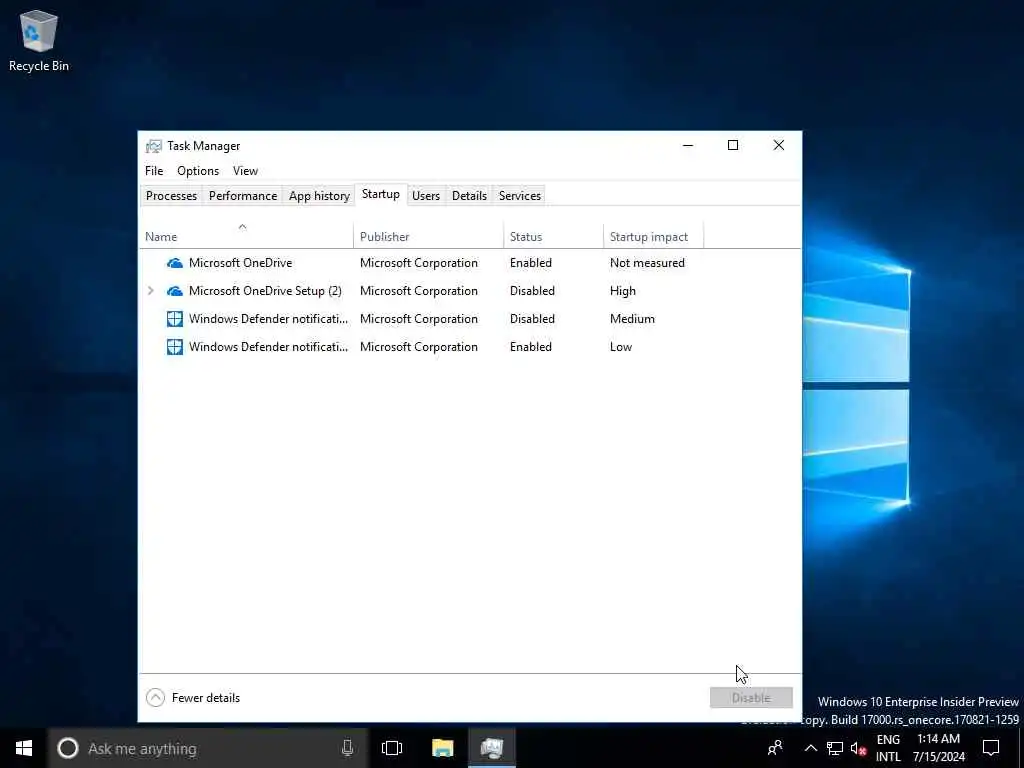Click the Medium startup impact value
1024x768 pixels.
632,319
